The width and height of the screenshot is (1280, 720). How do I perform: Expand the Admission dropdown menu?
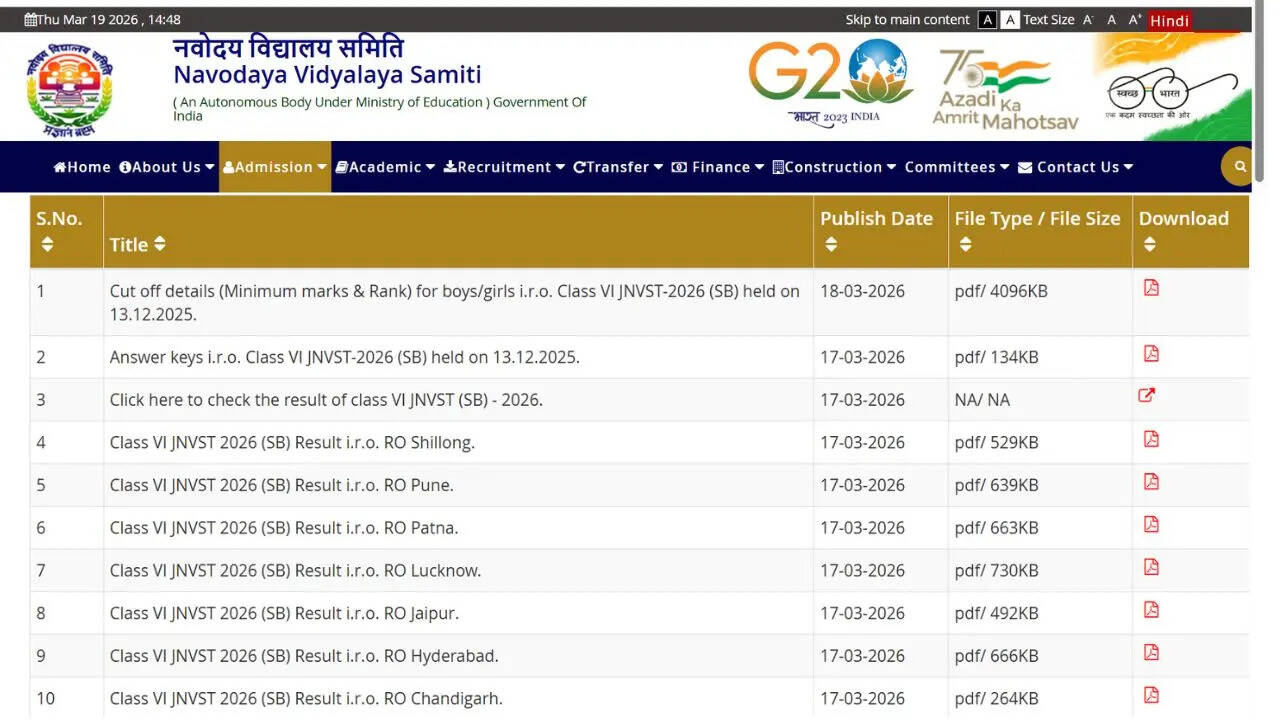275,167
